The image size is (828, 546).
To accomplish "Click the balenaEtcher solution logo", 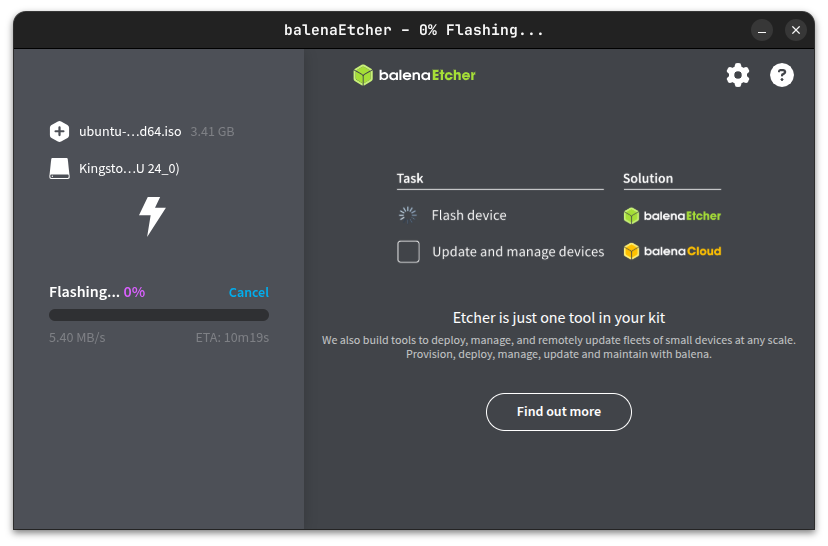I will pos(672,215).
